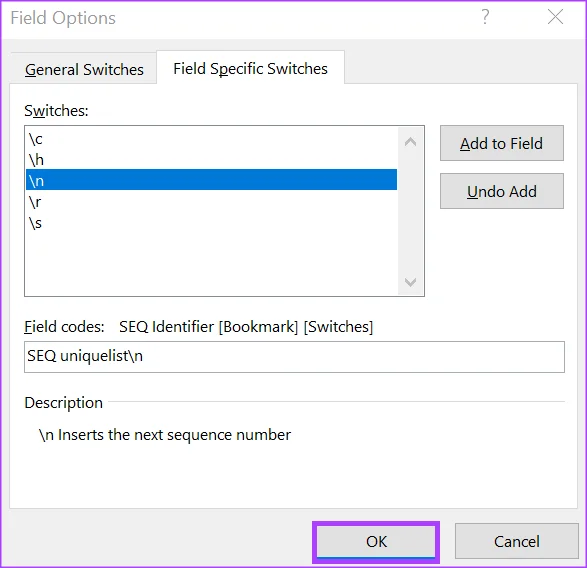Cancel the Field Options dialog
The image size is (587, 568).
[517, 541]
